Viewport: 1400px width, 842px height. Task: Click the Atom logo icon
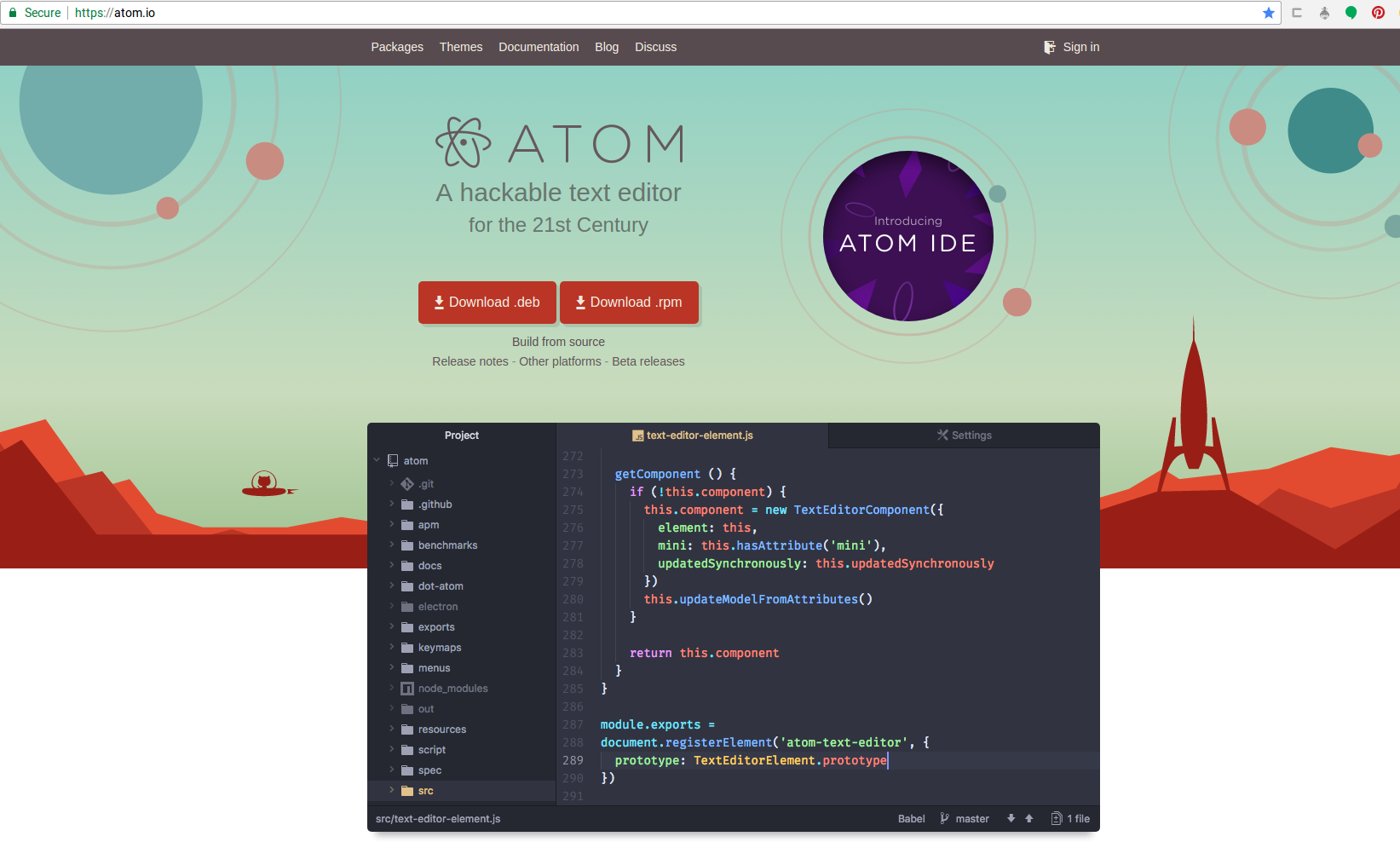tap(464, 142)
